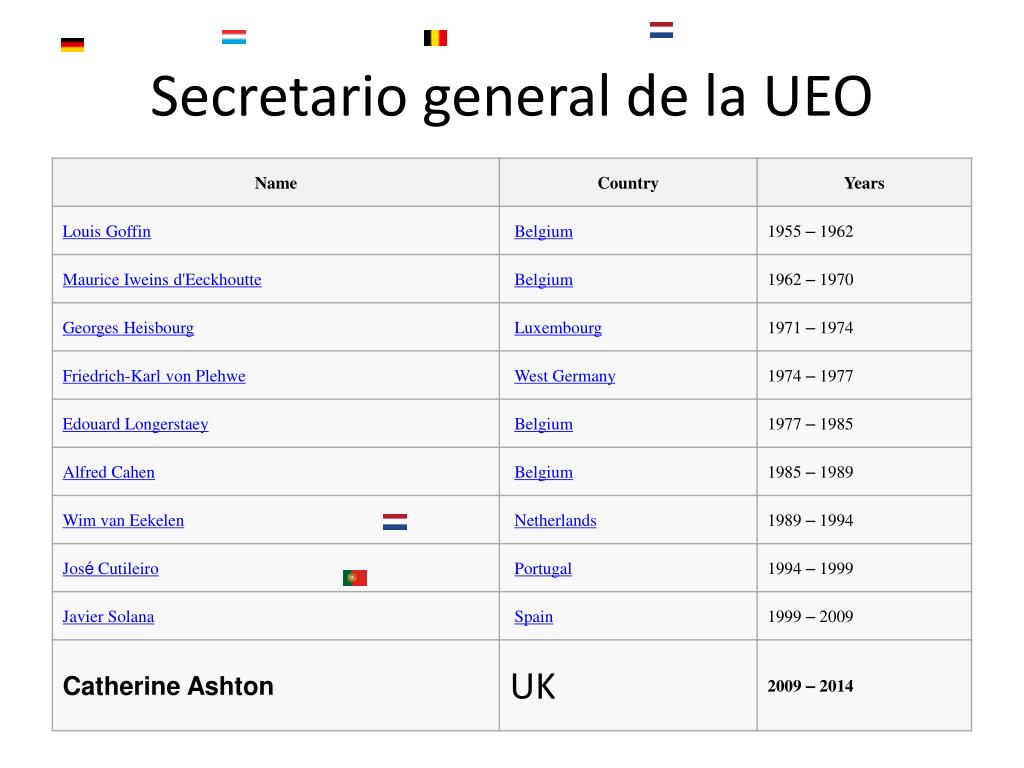Open Maurice Iweins d'Eeckhoutte link
1024x768 pixels.
162,280
